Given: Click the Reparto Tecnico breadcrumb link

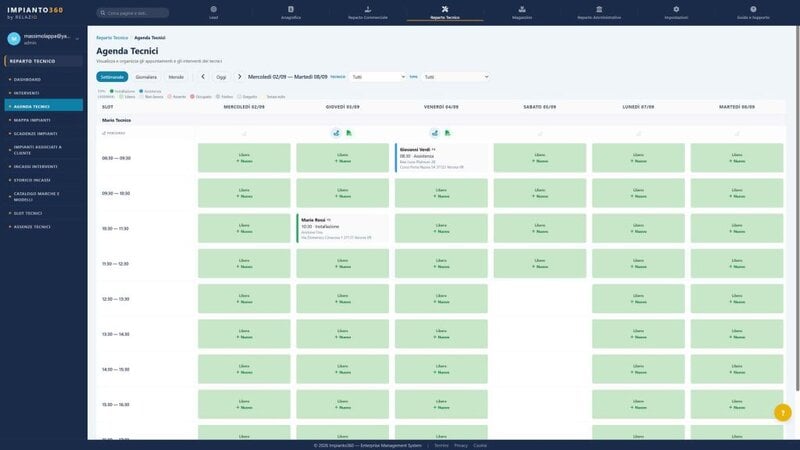Looking at the screenshot, I should [x=112, y=38].
